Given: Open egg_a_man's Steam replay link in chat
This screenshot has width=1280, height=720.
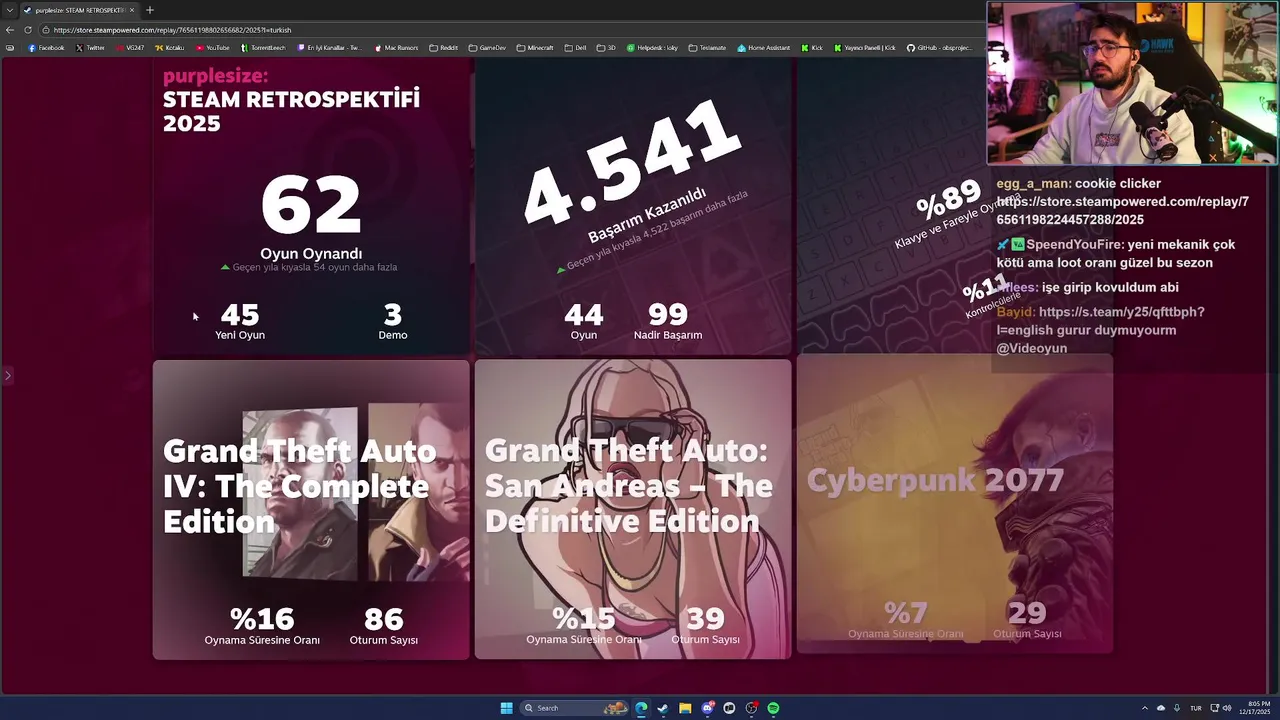Looking at the screenshot, I should pyautogui.click(x=1122, y=210).
